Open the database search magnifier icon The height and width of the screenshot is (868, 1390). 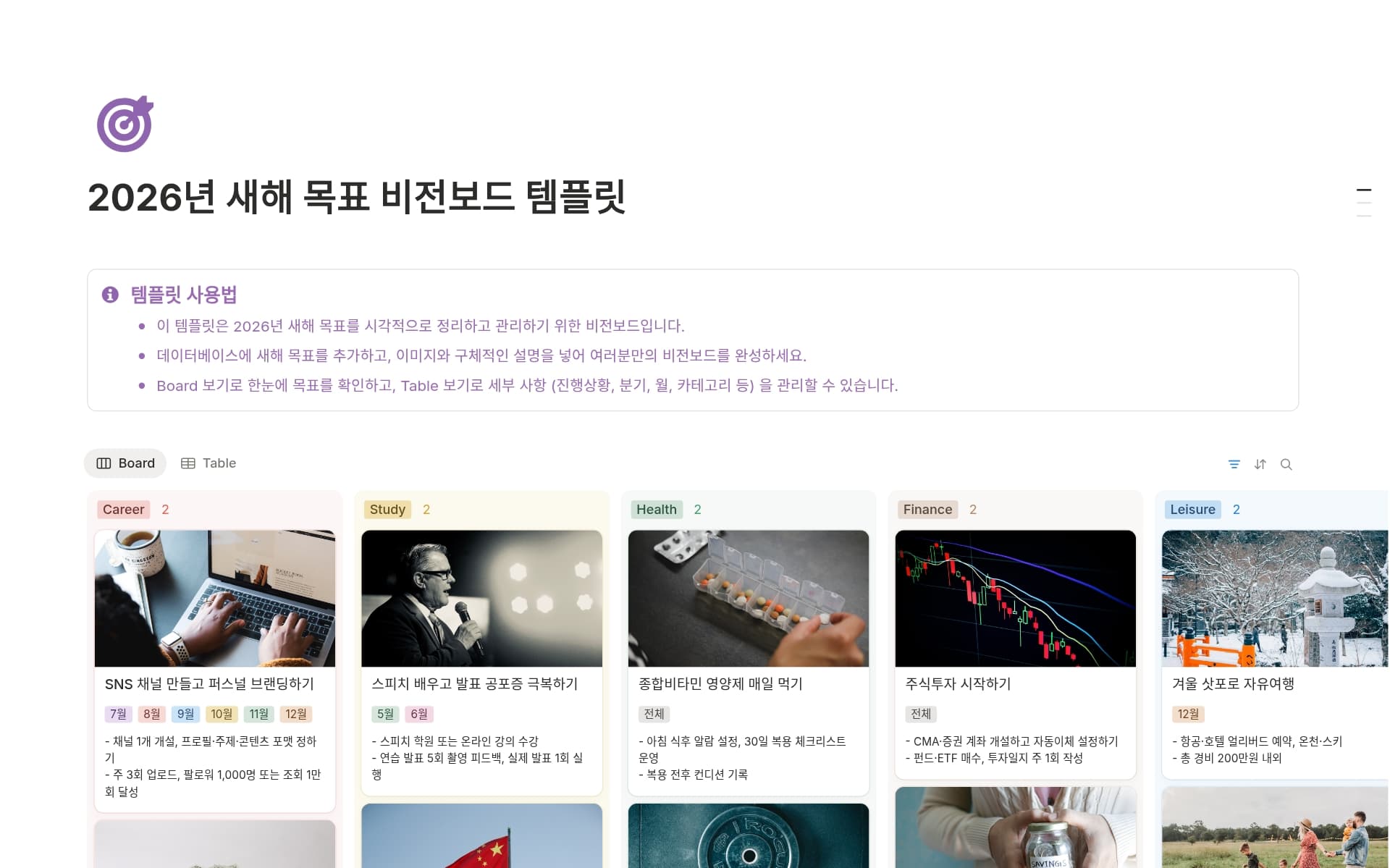click(x=1286, y=464)
